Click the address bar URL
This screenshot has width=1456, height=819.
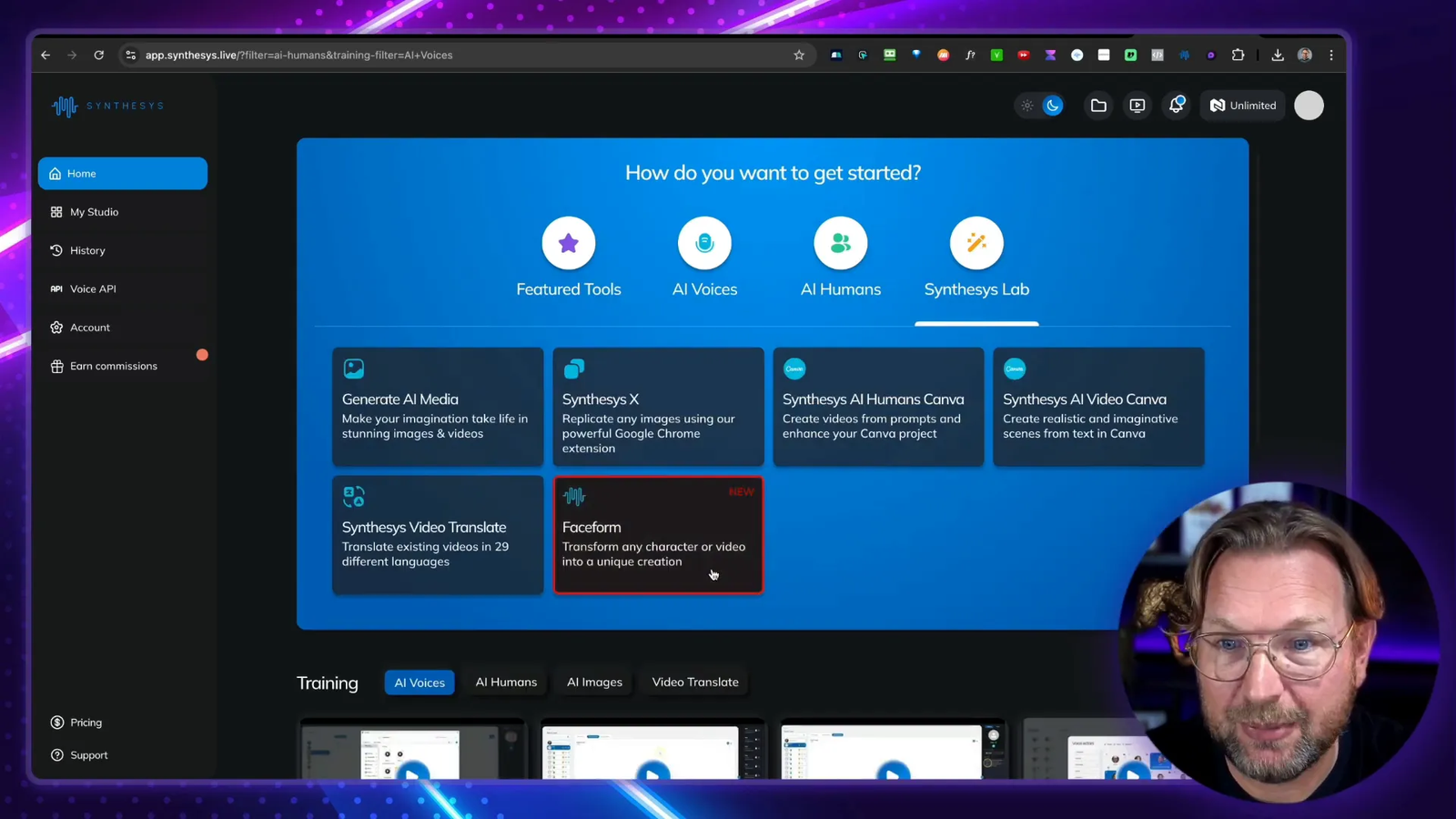click(x=299, y=56)
